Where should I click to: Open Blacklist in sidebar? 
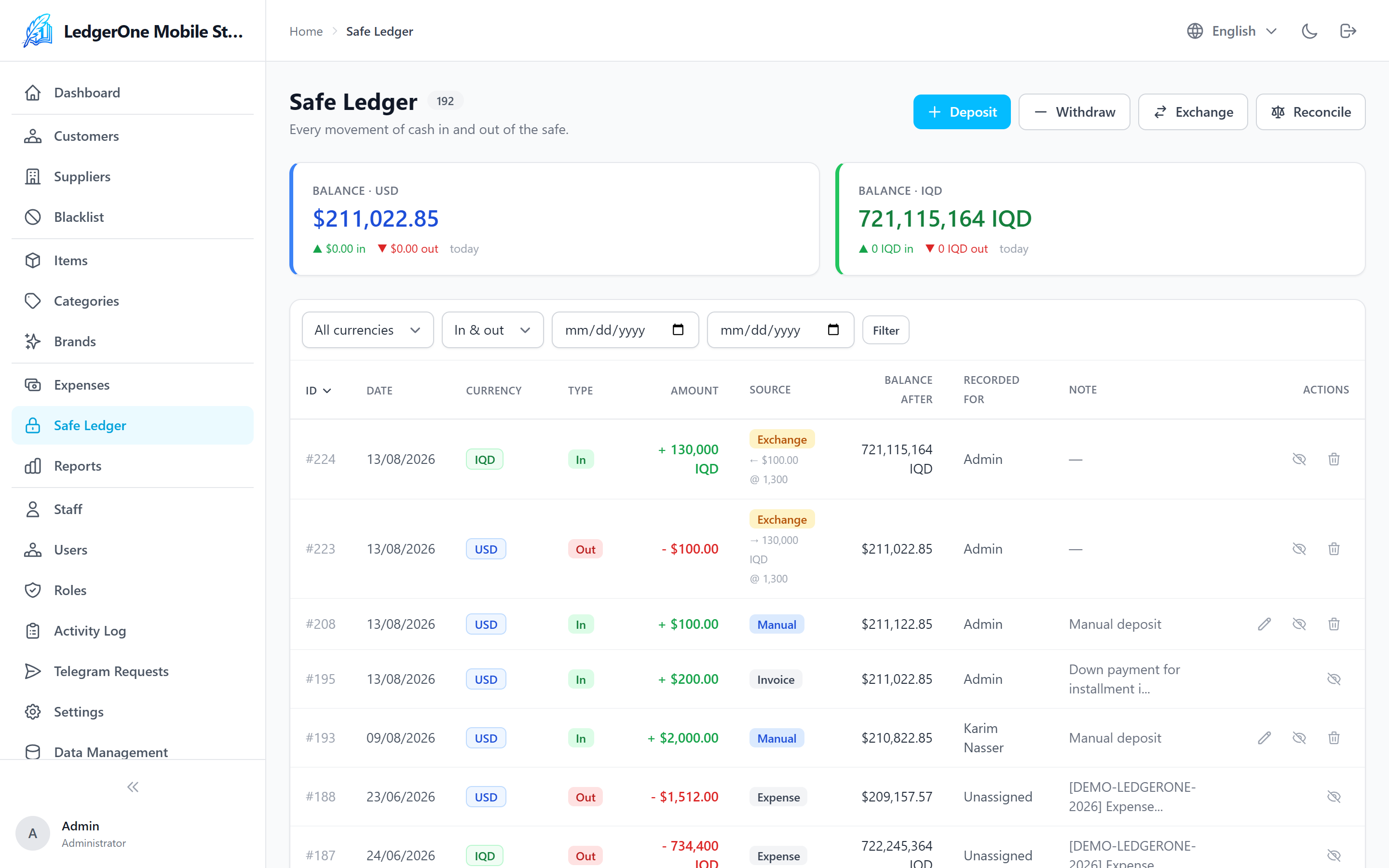pos(133,217)
